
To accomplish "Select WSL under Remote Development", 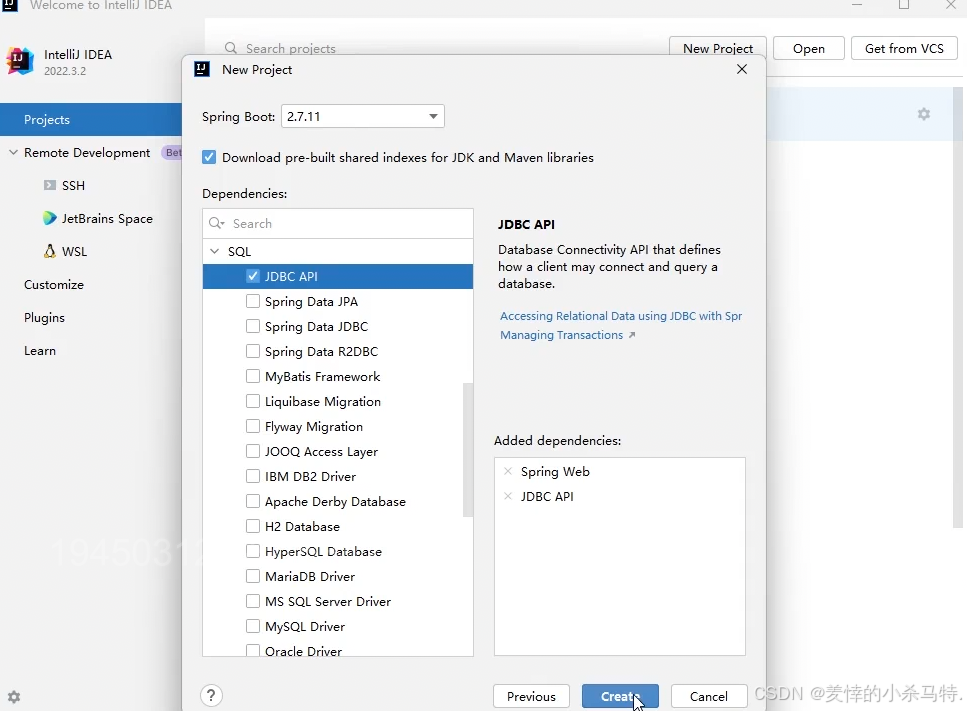I will [x=74, y=251].
